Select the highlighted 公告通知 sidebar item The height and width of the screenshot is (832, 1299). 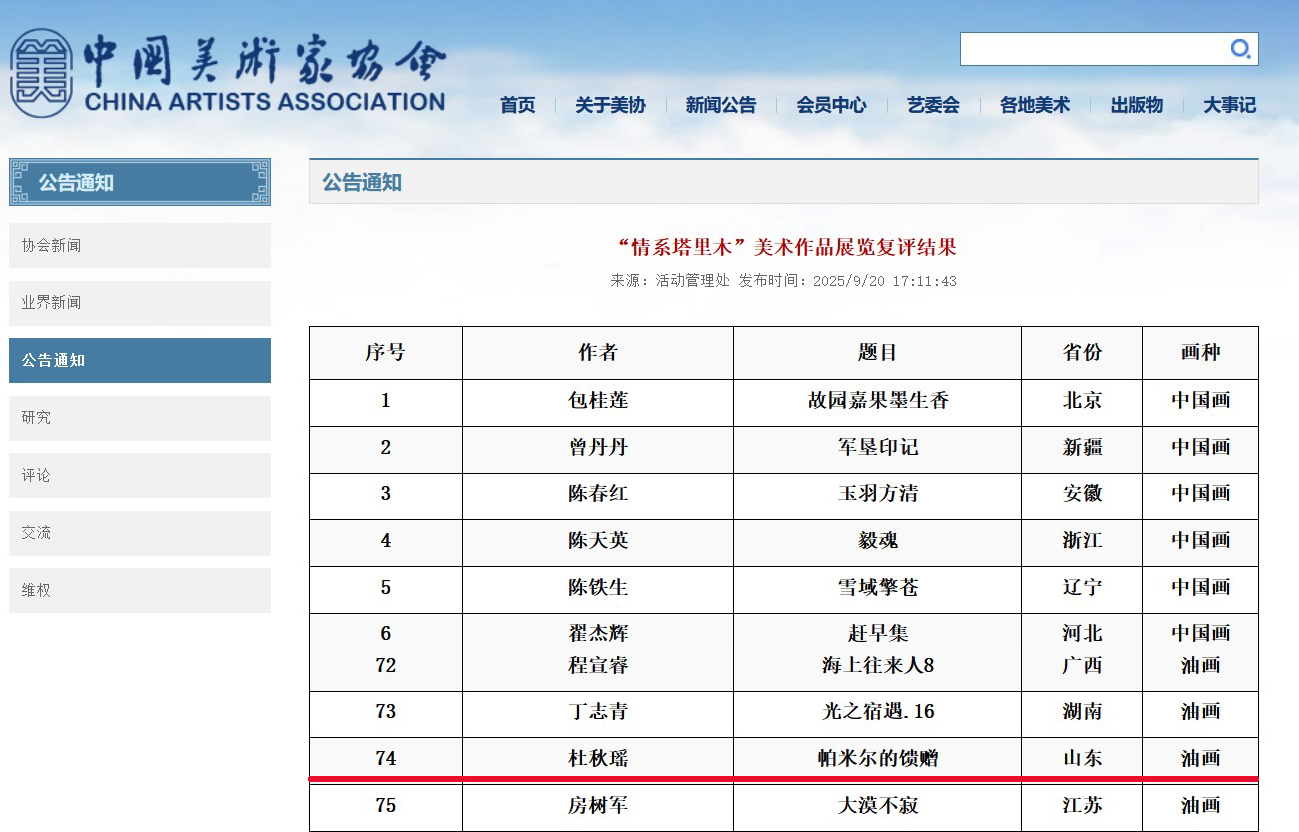click(x=140, y=360)
